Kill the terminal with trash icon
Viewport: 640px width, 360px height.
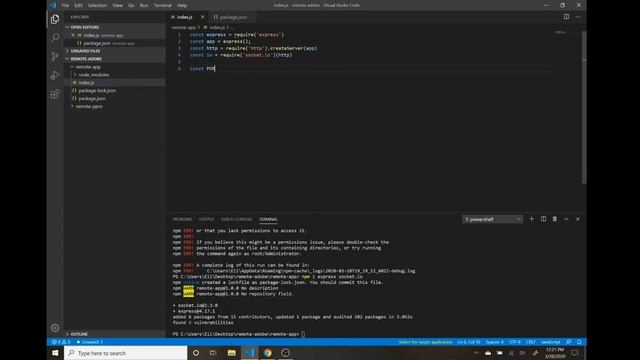554,219
